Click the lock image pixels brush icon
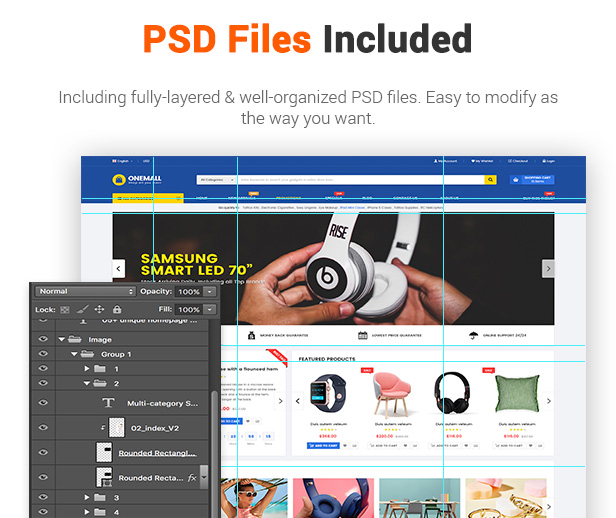This screenshot has width=616, height=518. (x=83, y=310)
